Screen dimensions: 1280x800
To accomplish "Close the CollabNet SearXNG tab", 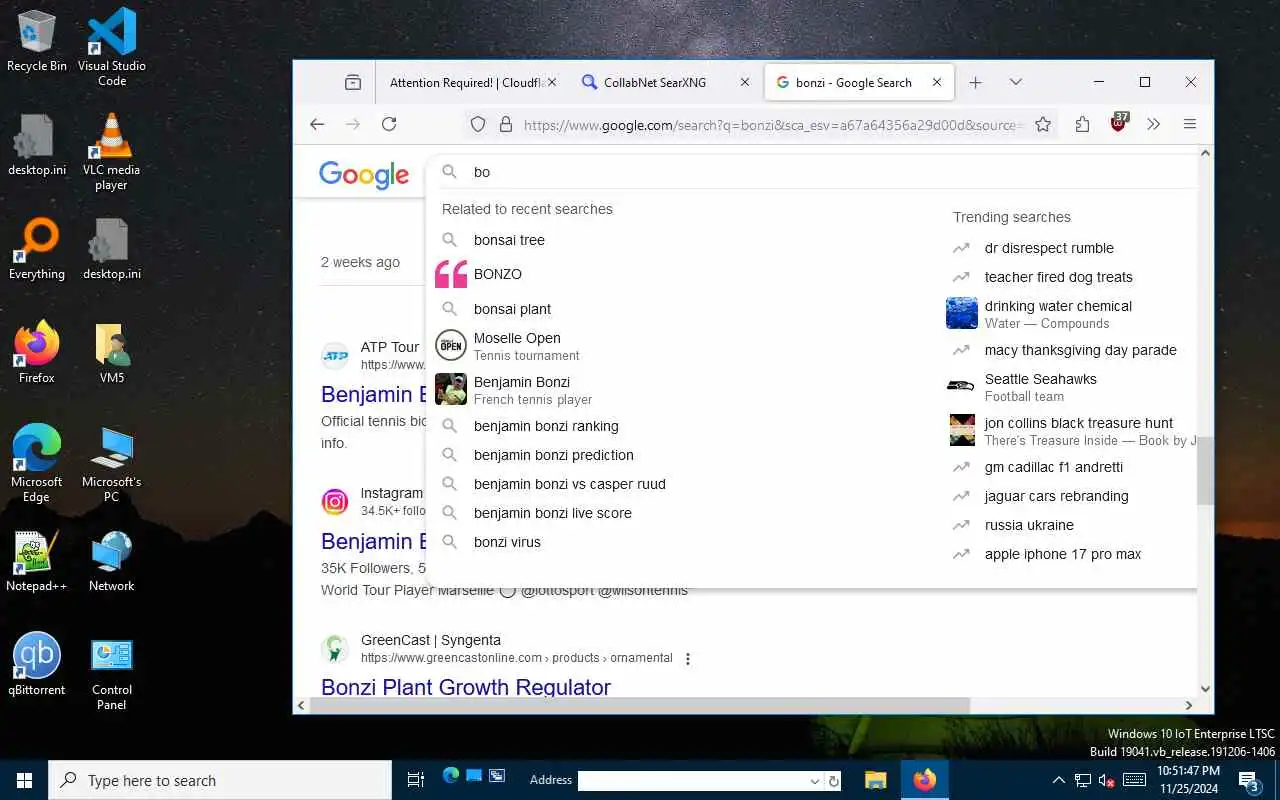I will tap(744, 82).
